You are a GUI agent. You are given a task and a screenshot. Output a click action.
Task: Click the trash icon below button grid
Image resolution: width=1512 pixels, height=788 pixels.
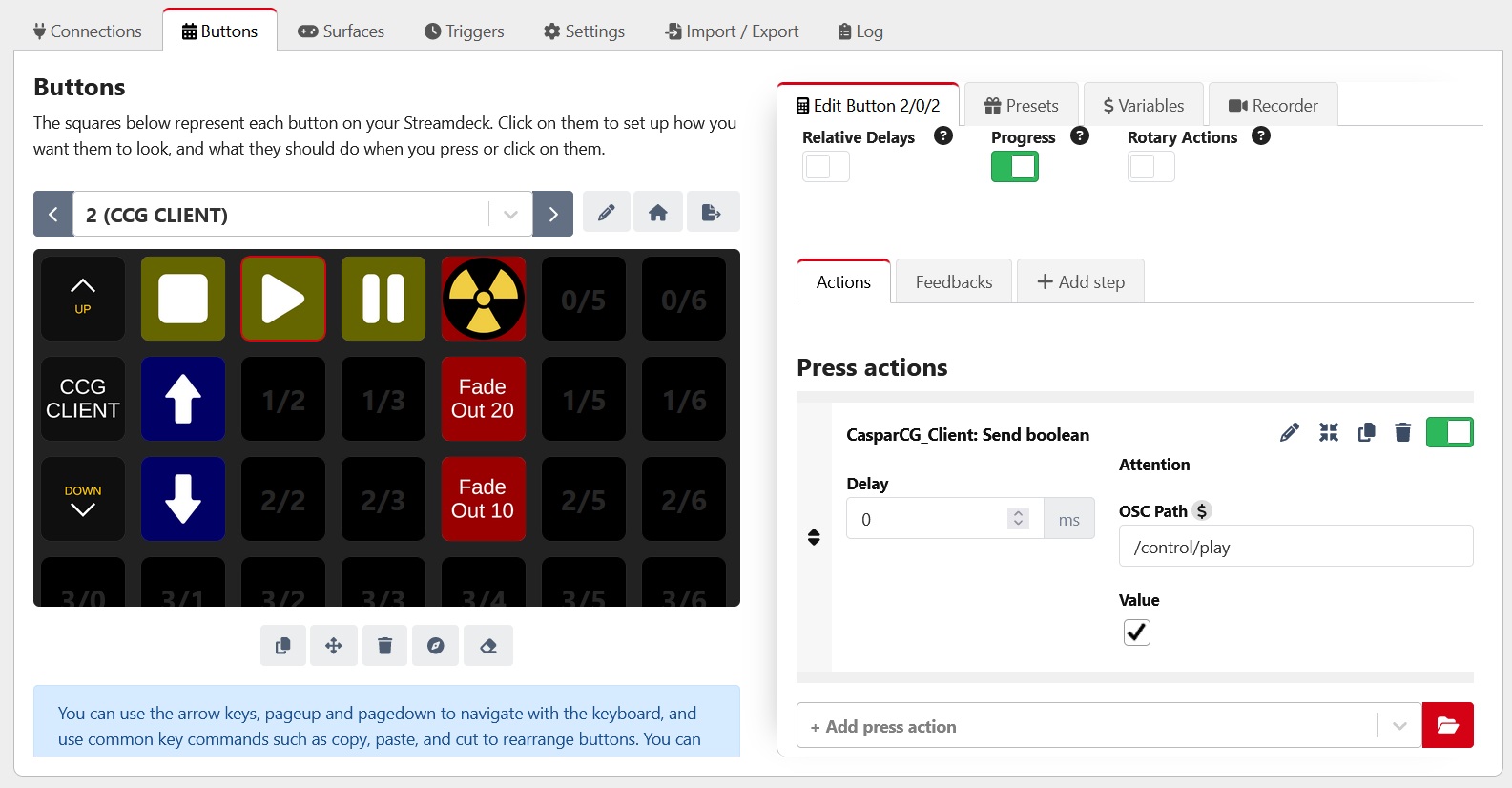click(x=384, y=646)
